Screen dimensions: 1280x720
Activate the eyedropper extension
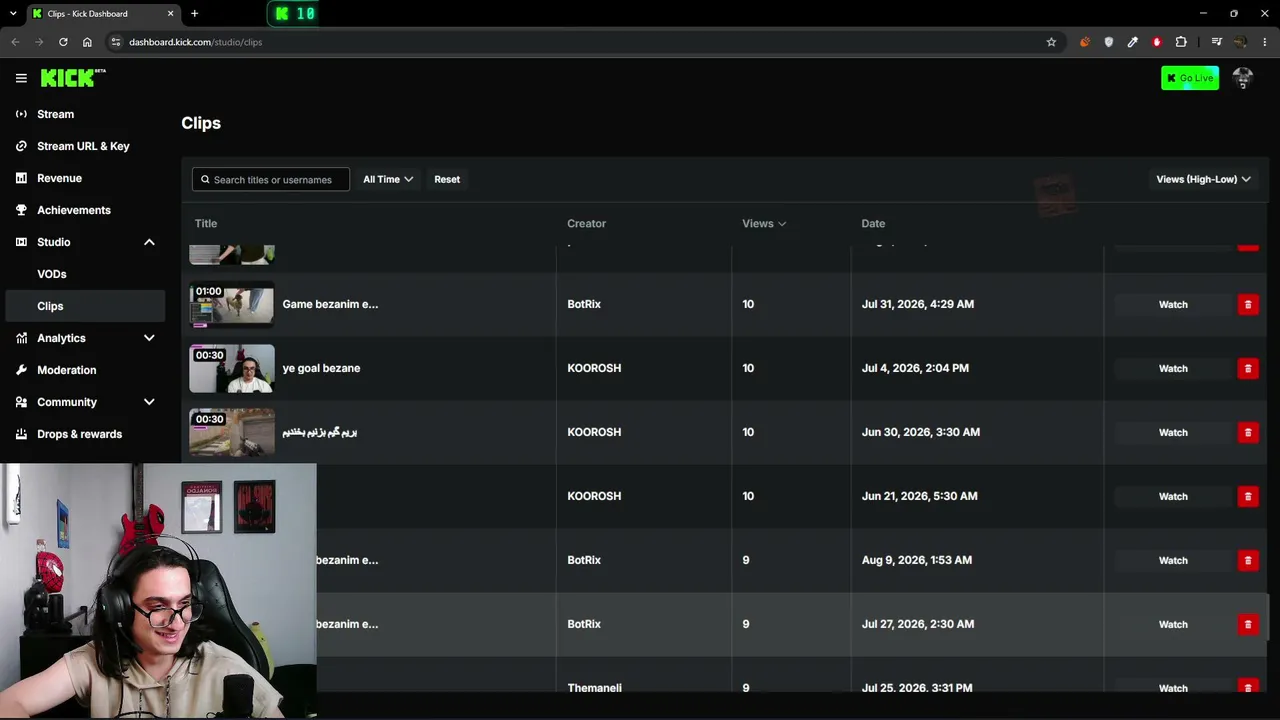coord(1132,42)
